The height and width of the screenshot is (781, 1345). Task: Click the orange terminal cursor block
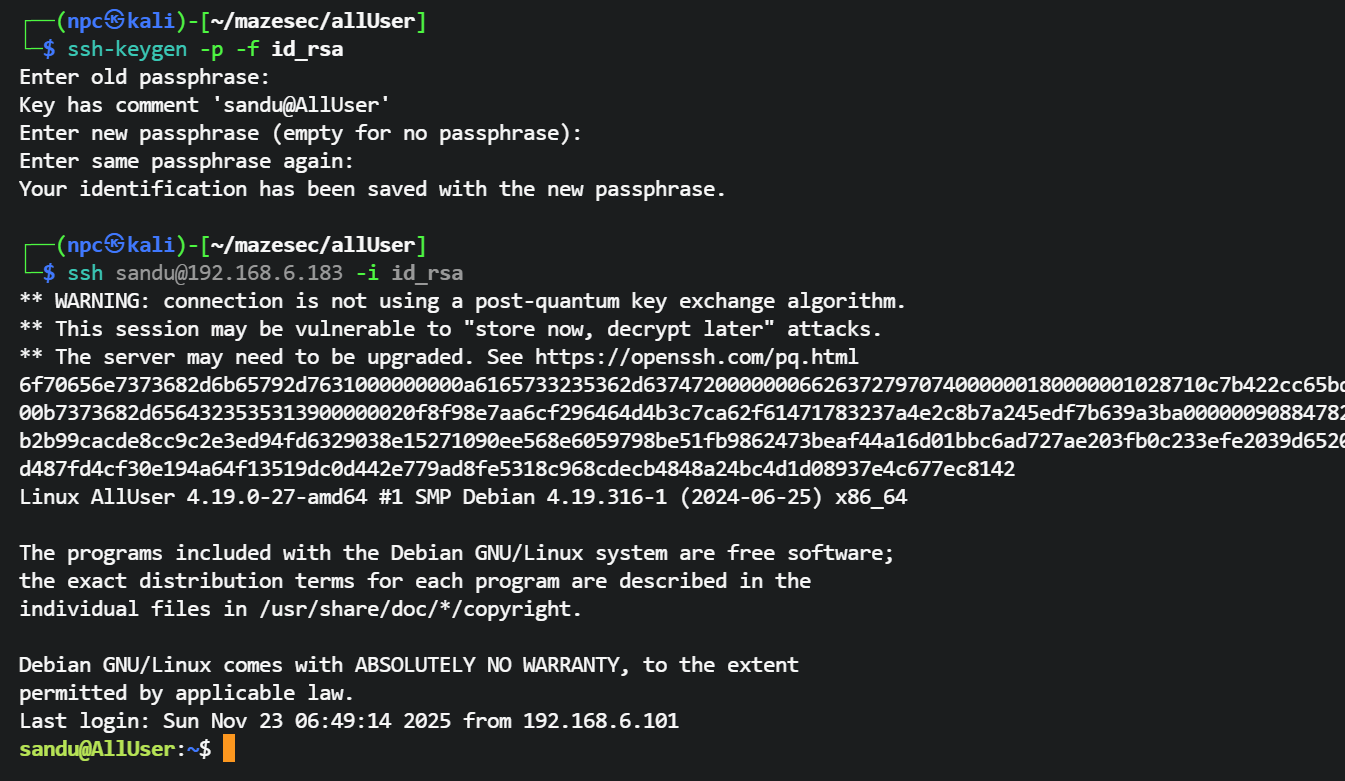228,748
